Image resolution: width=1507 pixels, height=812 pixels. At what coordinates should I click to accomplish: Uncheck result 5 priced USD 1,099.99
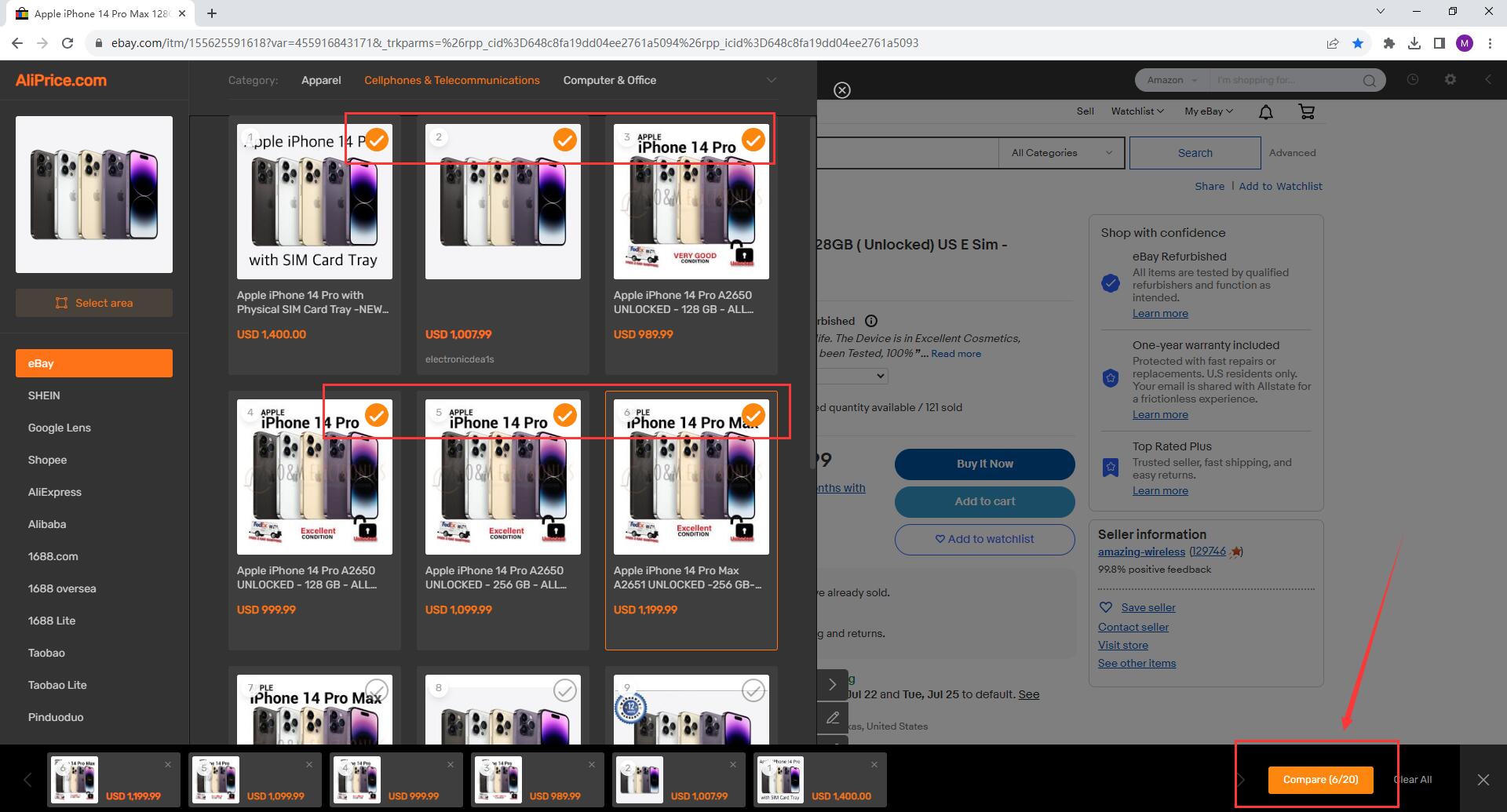tap(565, 415)
